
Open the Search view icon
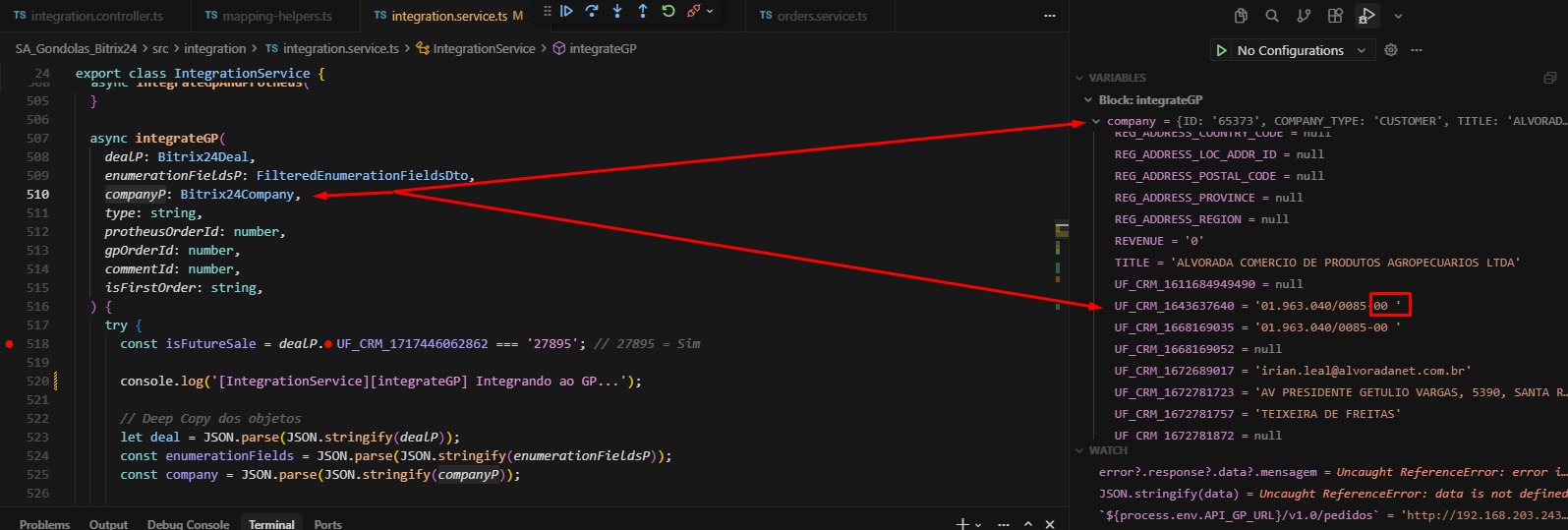pos(1272,16)
